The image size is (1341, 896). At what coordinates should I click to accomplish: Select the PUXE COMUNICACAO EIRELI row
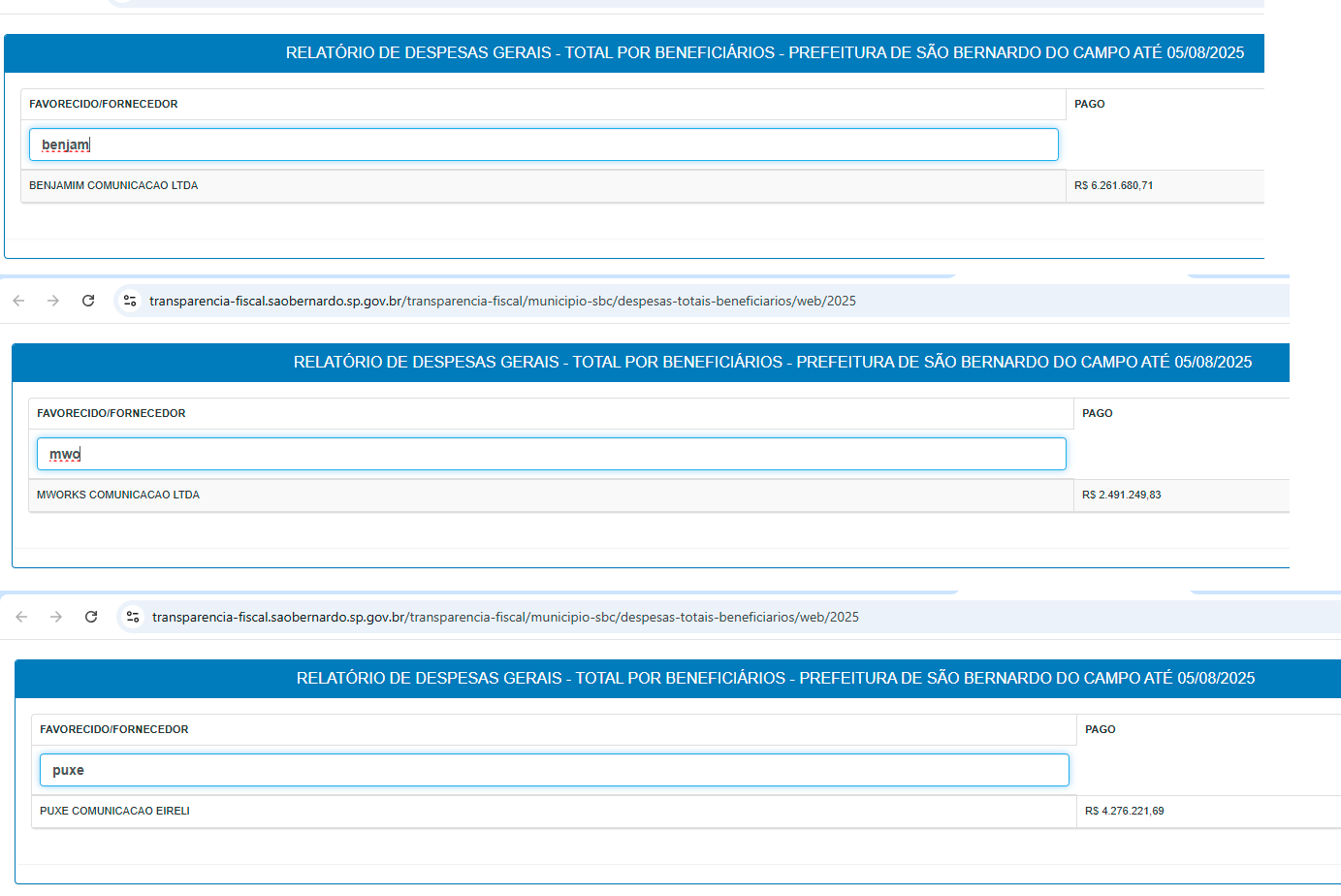pyautogui.click(x=114, y=811)
